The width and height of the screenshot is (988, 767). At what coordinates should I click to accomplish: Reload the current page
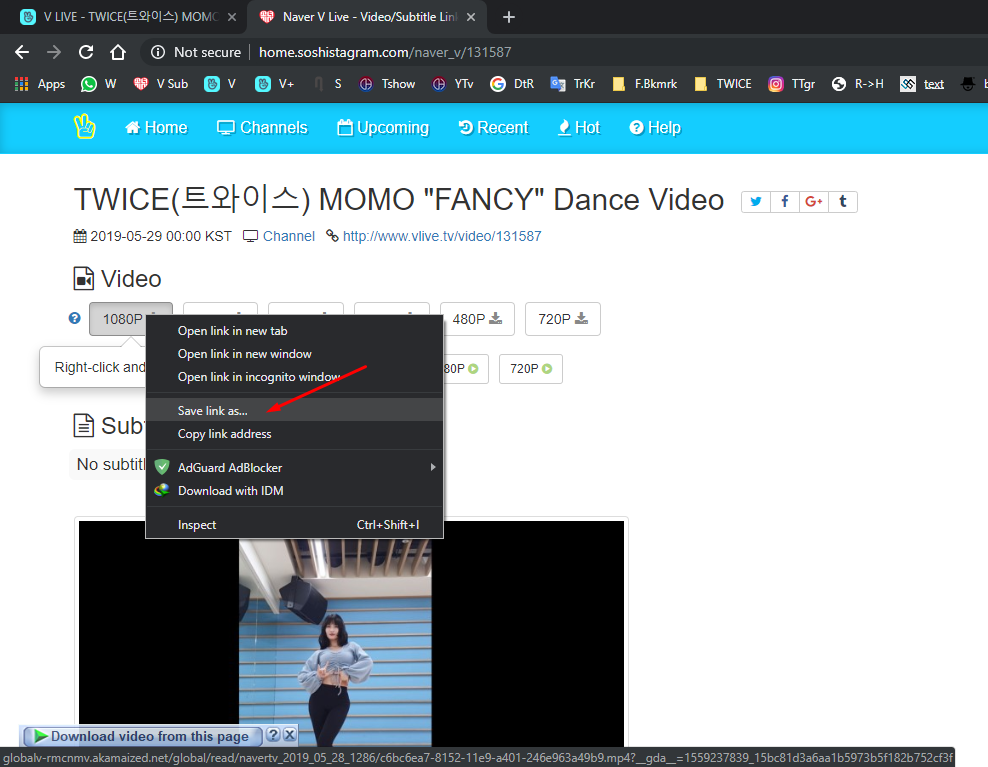pyautogui.click(x=86, y=52)
